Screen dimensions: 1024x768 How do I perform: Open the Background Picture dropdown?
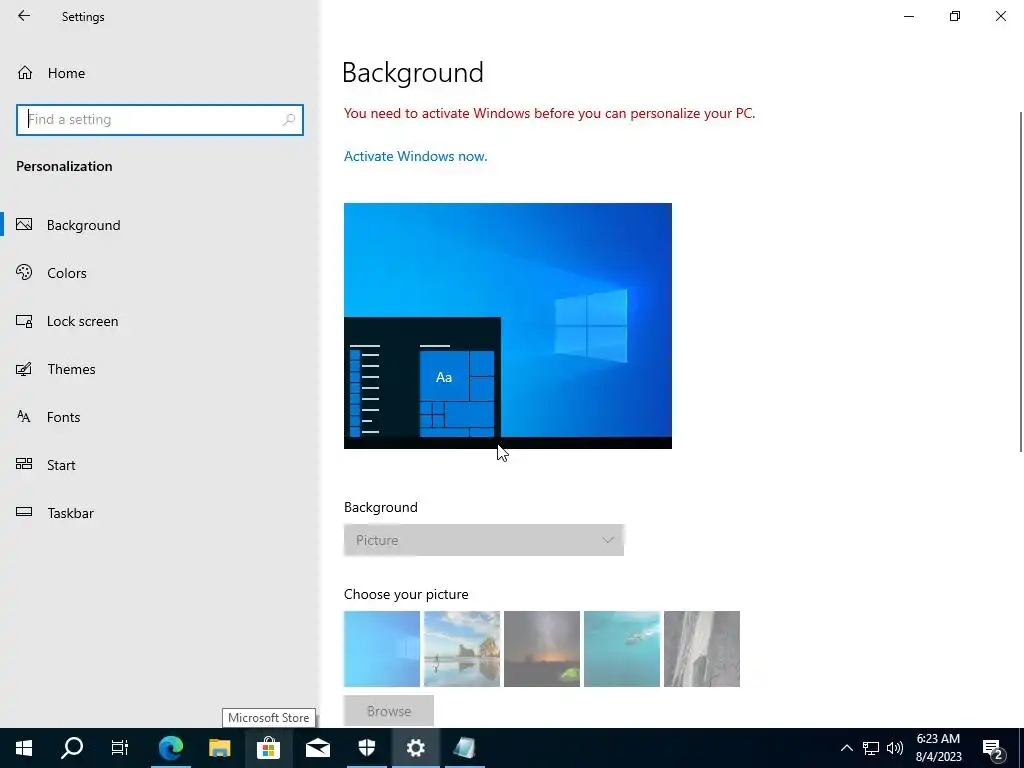coord(484,540)
